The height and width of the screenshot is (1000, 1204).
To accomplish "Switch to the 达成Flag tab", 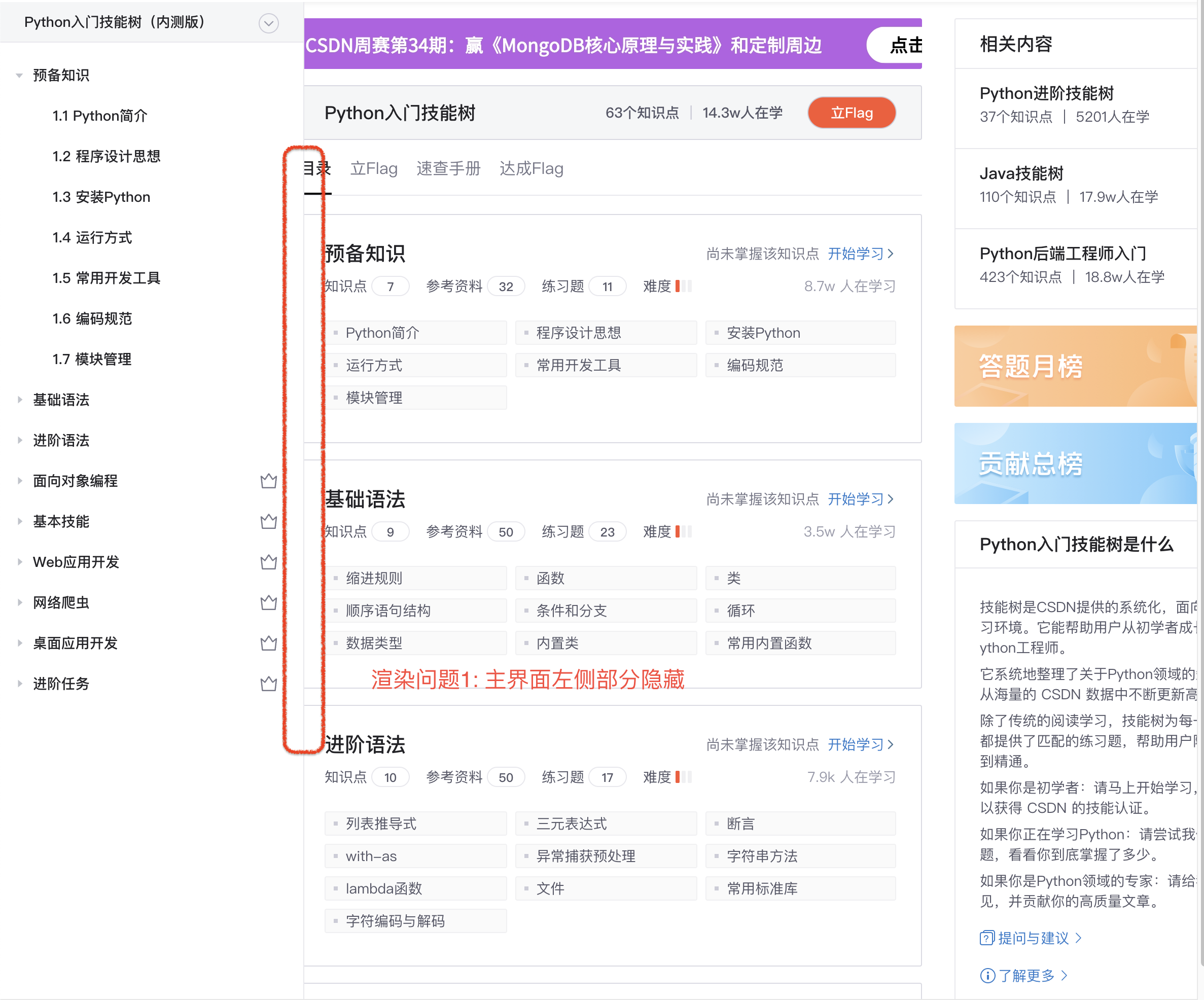I will [531, 168].
